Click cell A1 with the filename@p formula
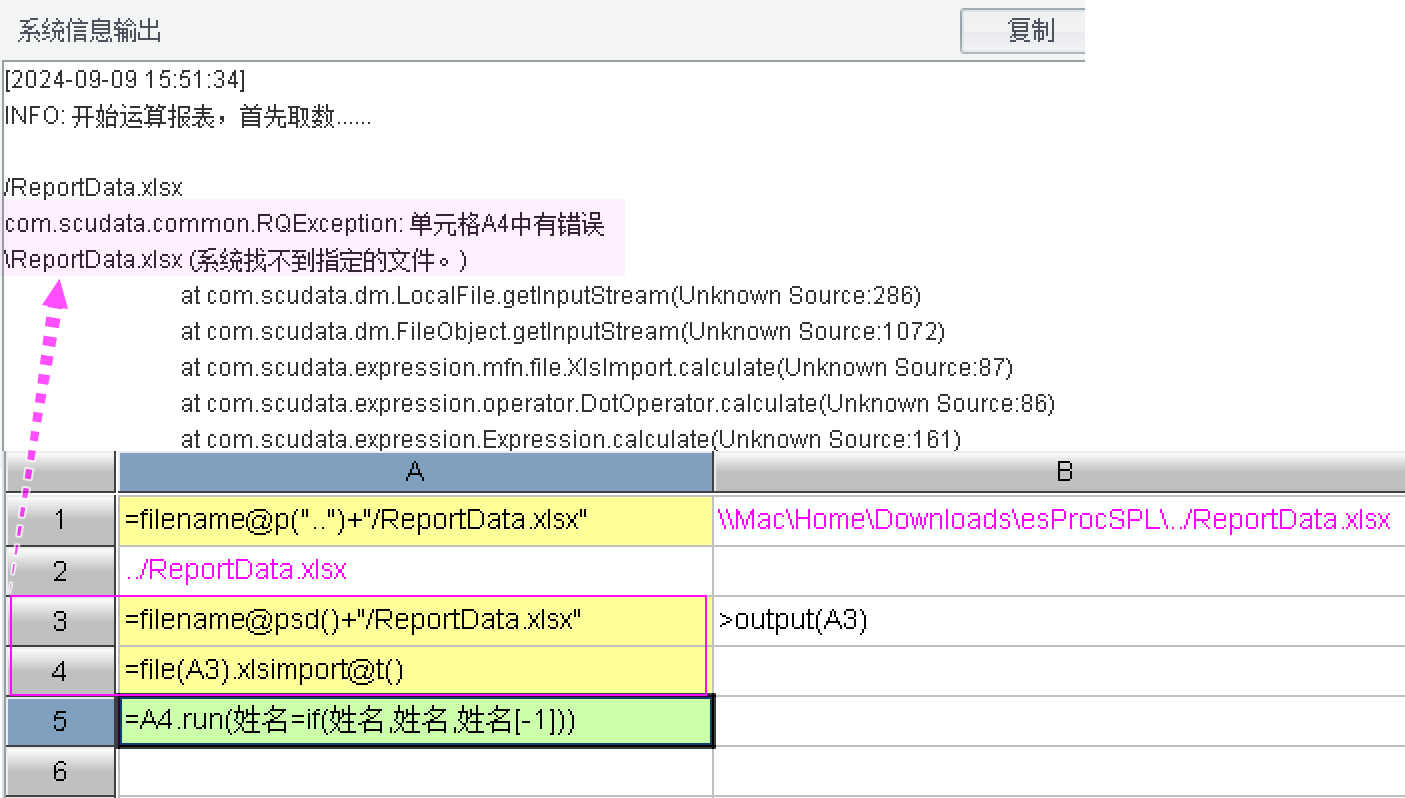 tap(415, 520)
